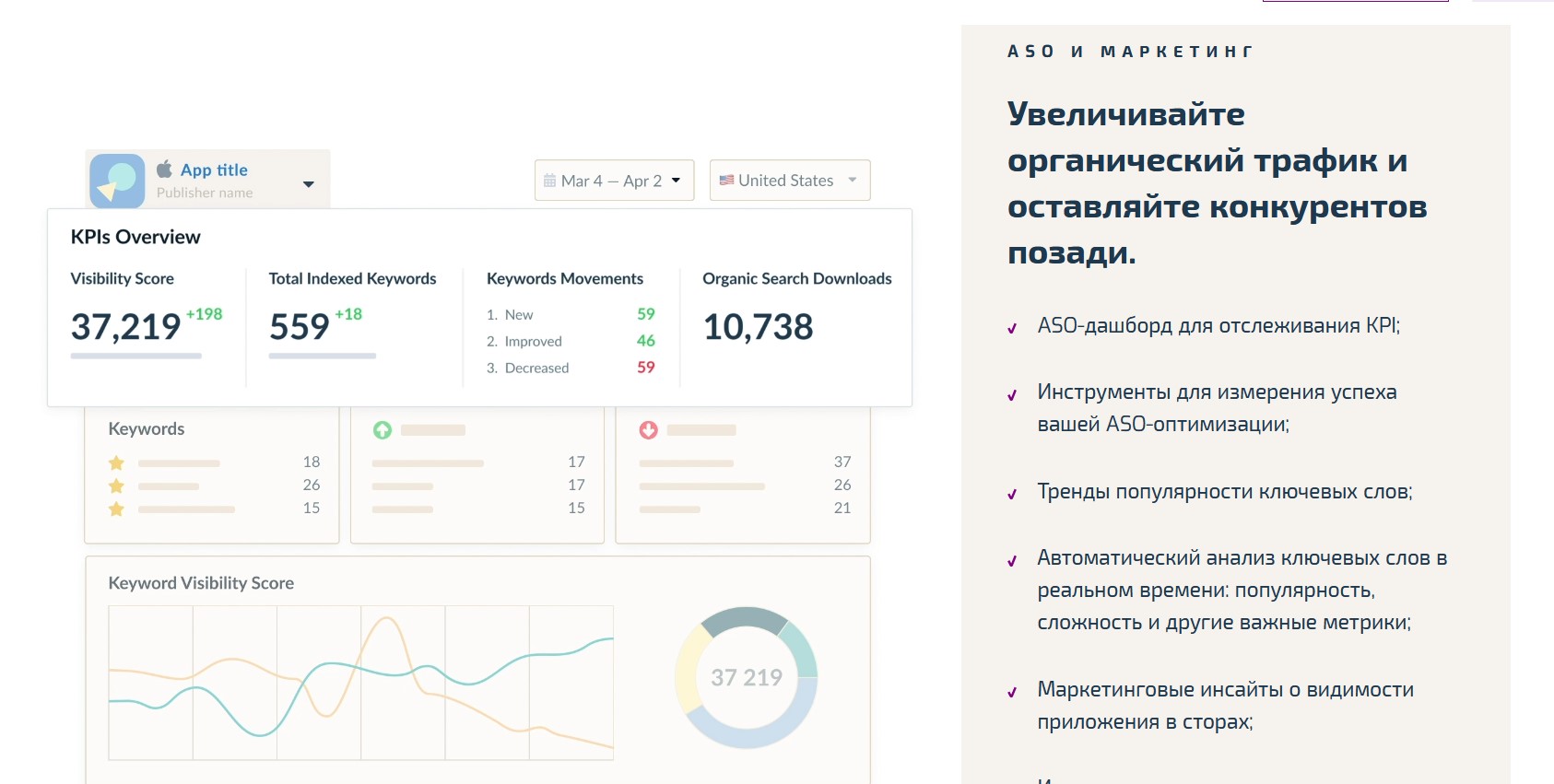The height and width of the screenshot is (784, 1554).
Task: Click the Apple platform icon
Action: tap(164, 170)
